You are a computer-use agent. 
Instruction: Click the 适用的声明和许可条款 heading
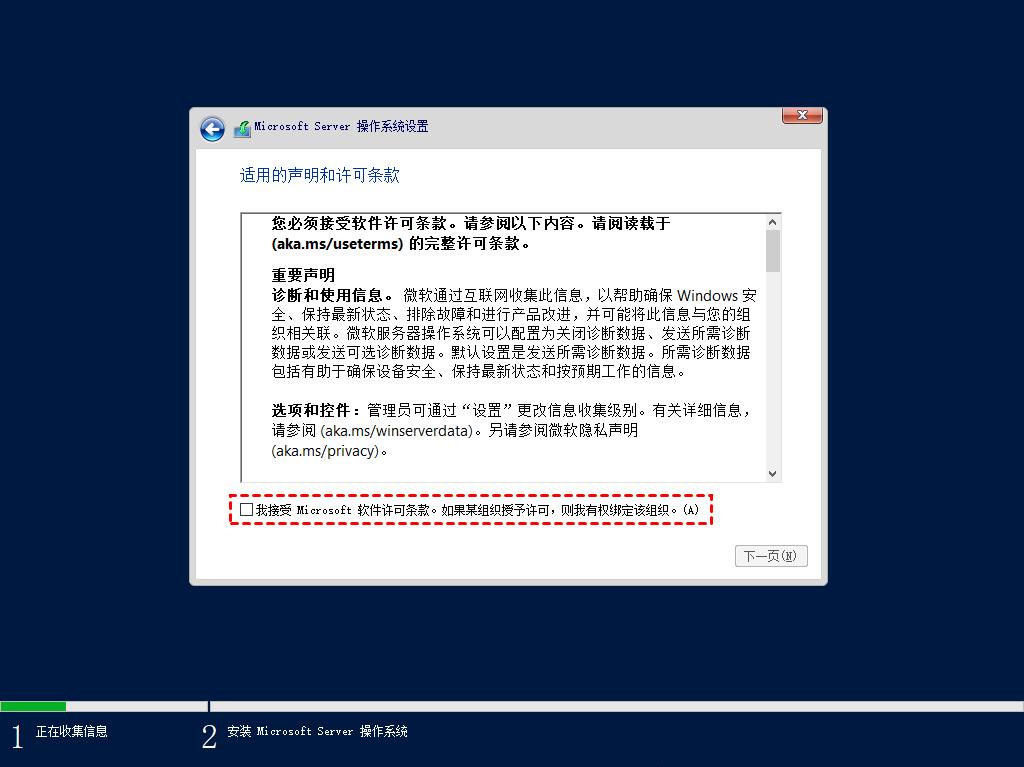click(319, 175)
